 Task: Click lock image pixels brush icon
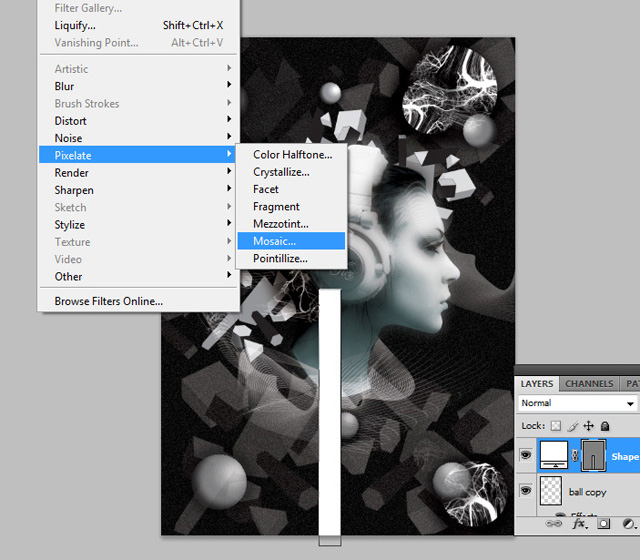click(x=572, y=426)
